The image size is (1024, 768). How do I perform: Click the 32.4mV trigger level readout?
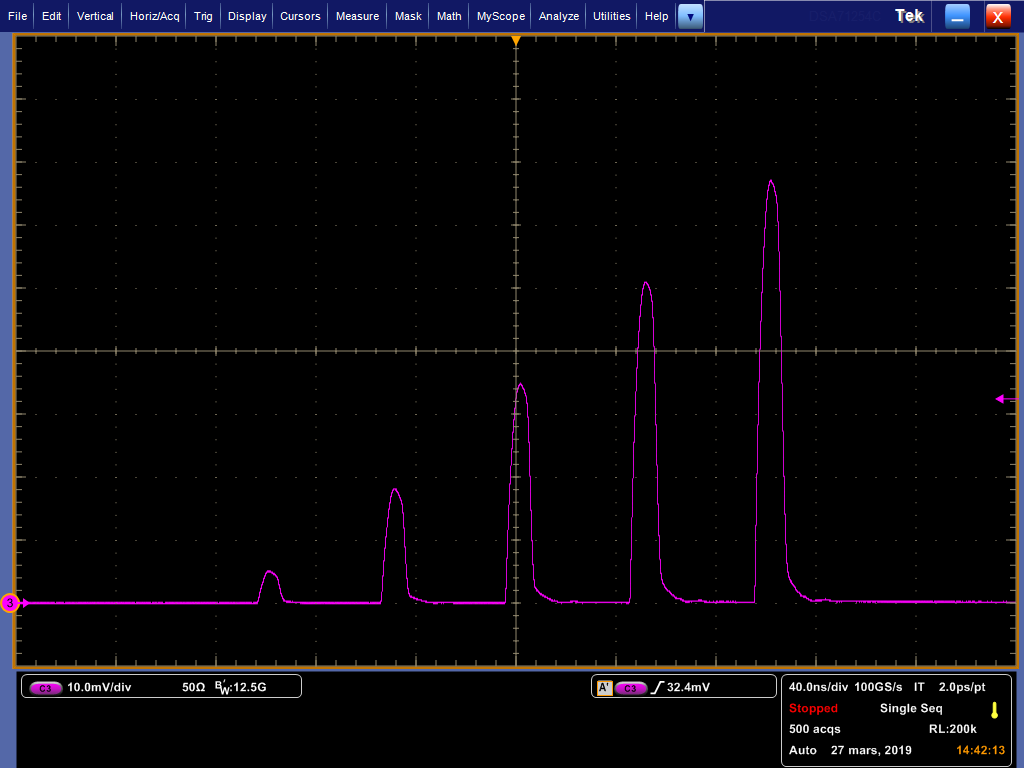point(687,688)
